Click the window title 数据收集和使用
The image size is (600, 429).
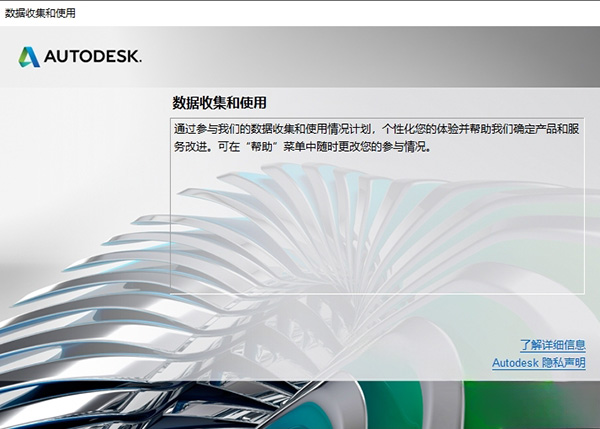40,13
